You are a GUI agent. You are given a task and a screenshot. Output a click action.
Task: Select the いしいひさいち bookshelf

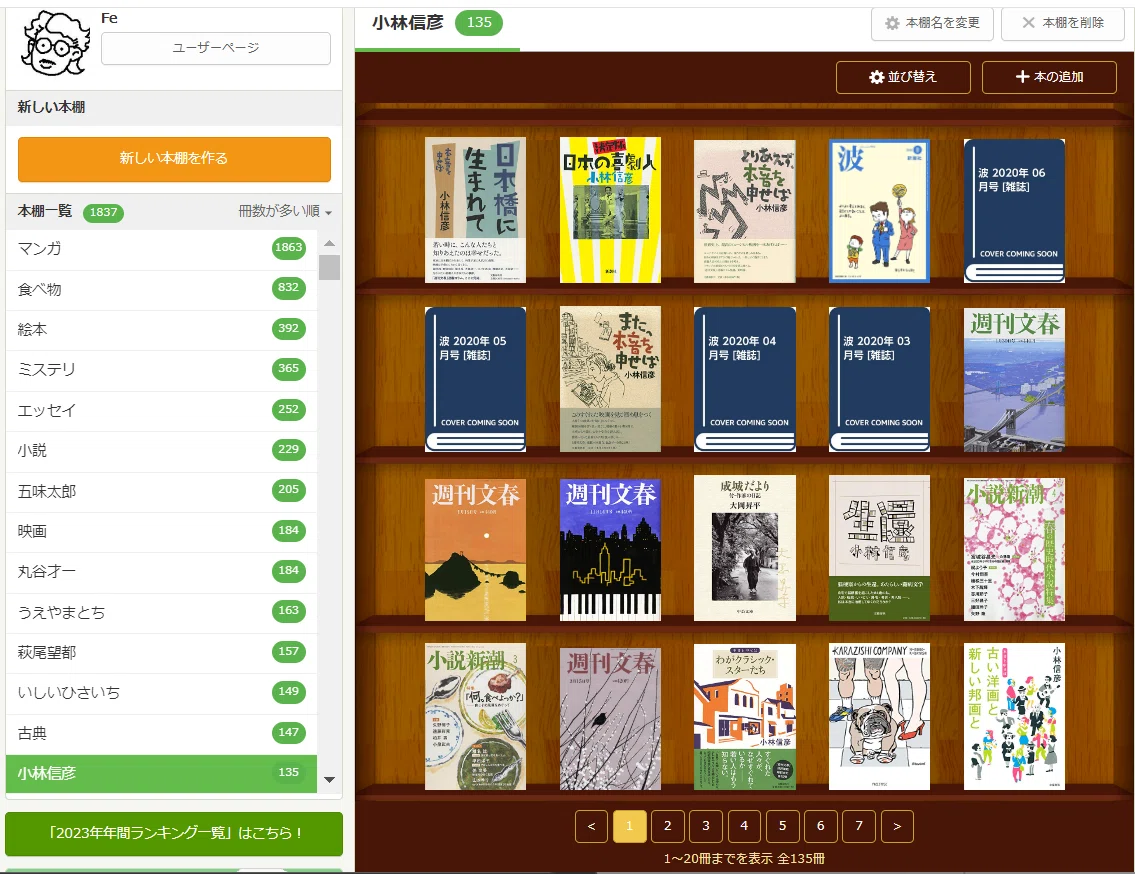coord(161,693)
